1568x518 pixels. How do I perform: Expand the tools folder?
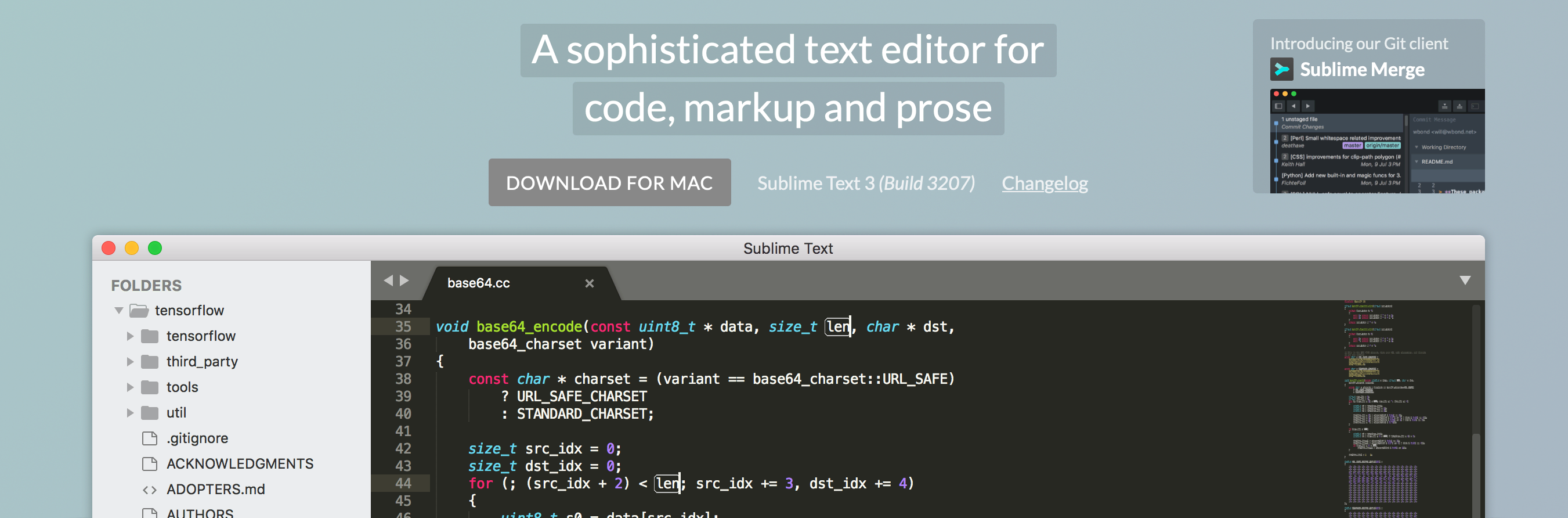click(x=129, y=387)
